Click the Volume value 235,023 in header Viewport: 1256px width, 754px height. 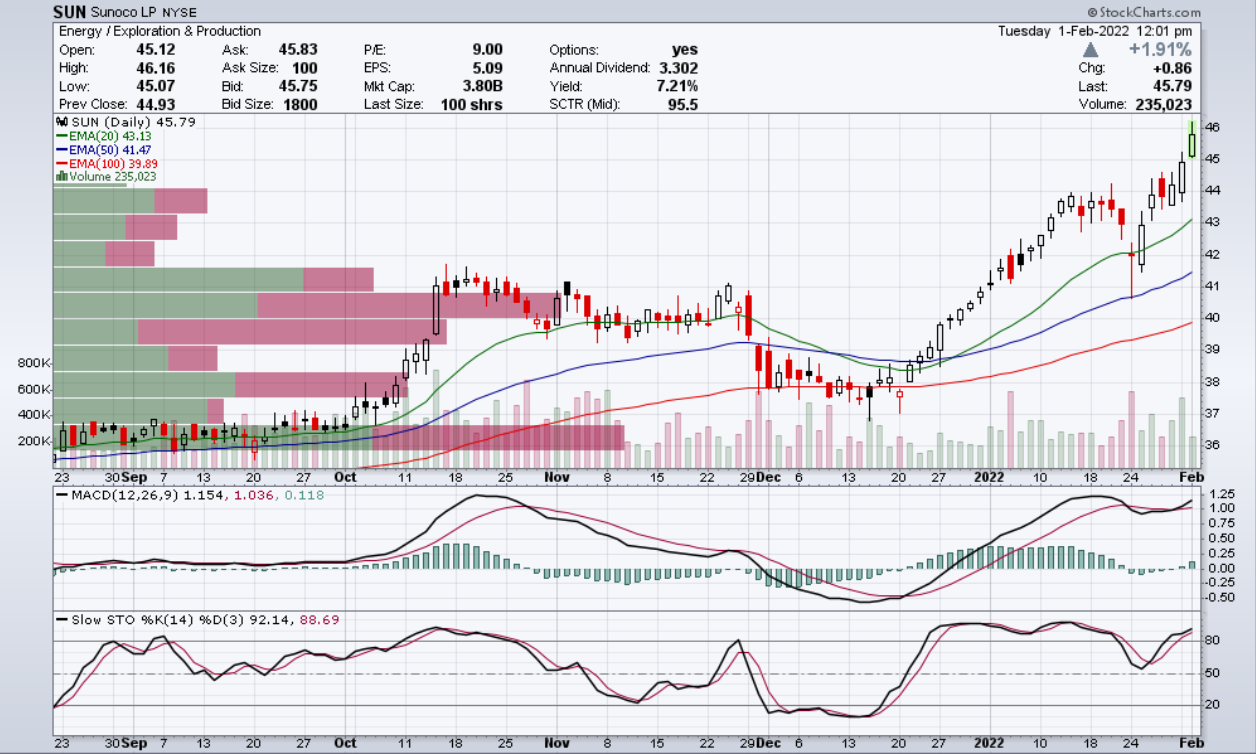pyautogui.click(x=1164, y=104)
